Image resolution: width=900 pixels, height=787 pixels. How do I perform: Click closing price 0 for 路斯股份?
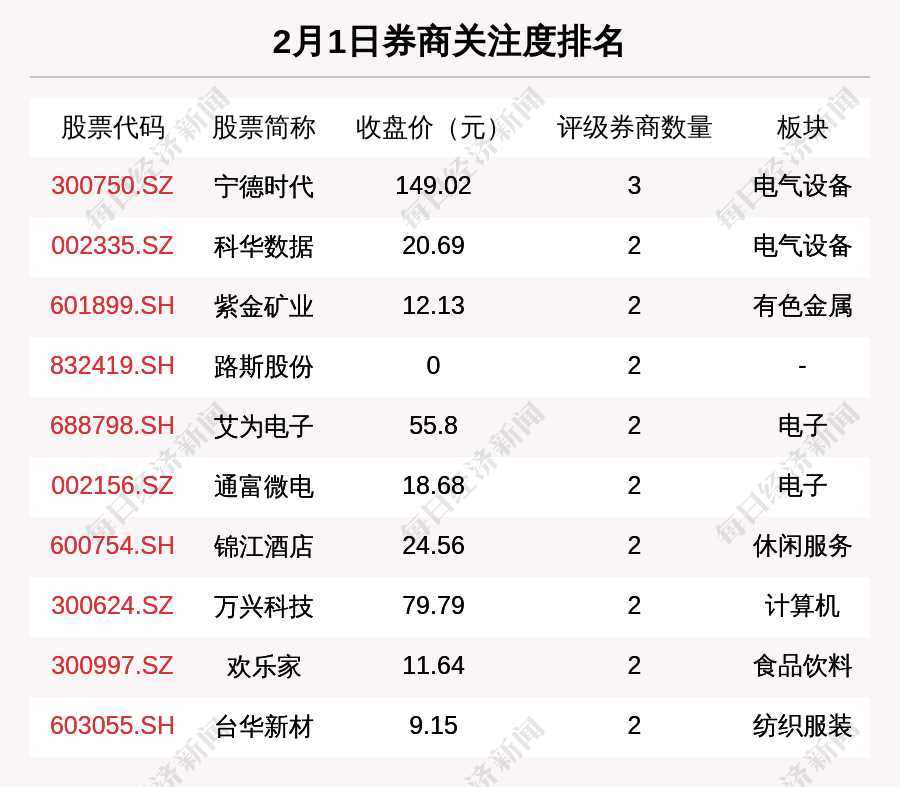click(x=433, y=366)
